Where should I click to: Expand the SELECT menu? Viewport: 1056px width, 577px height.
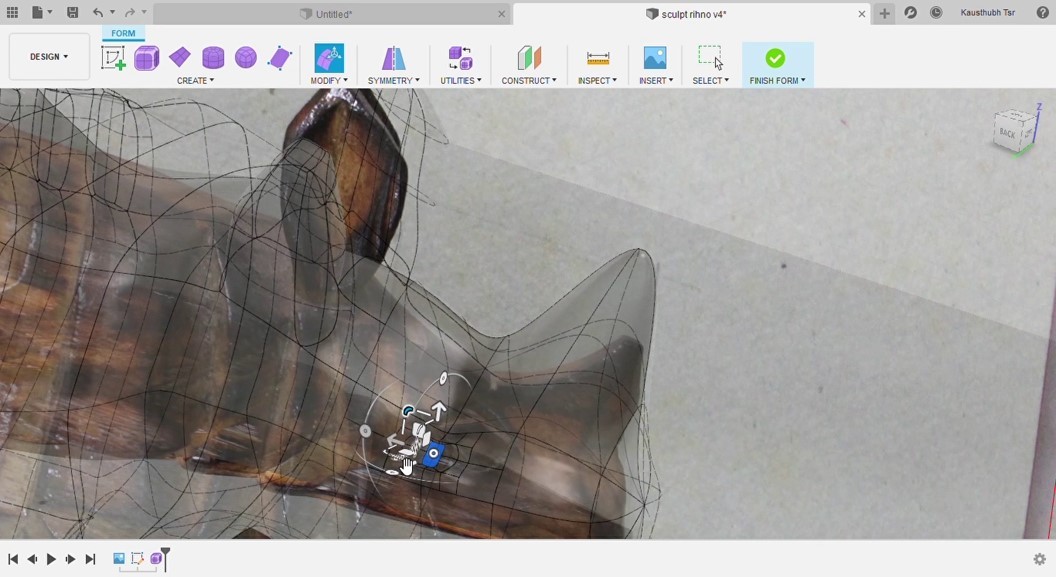pos(711,80)
